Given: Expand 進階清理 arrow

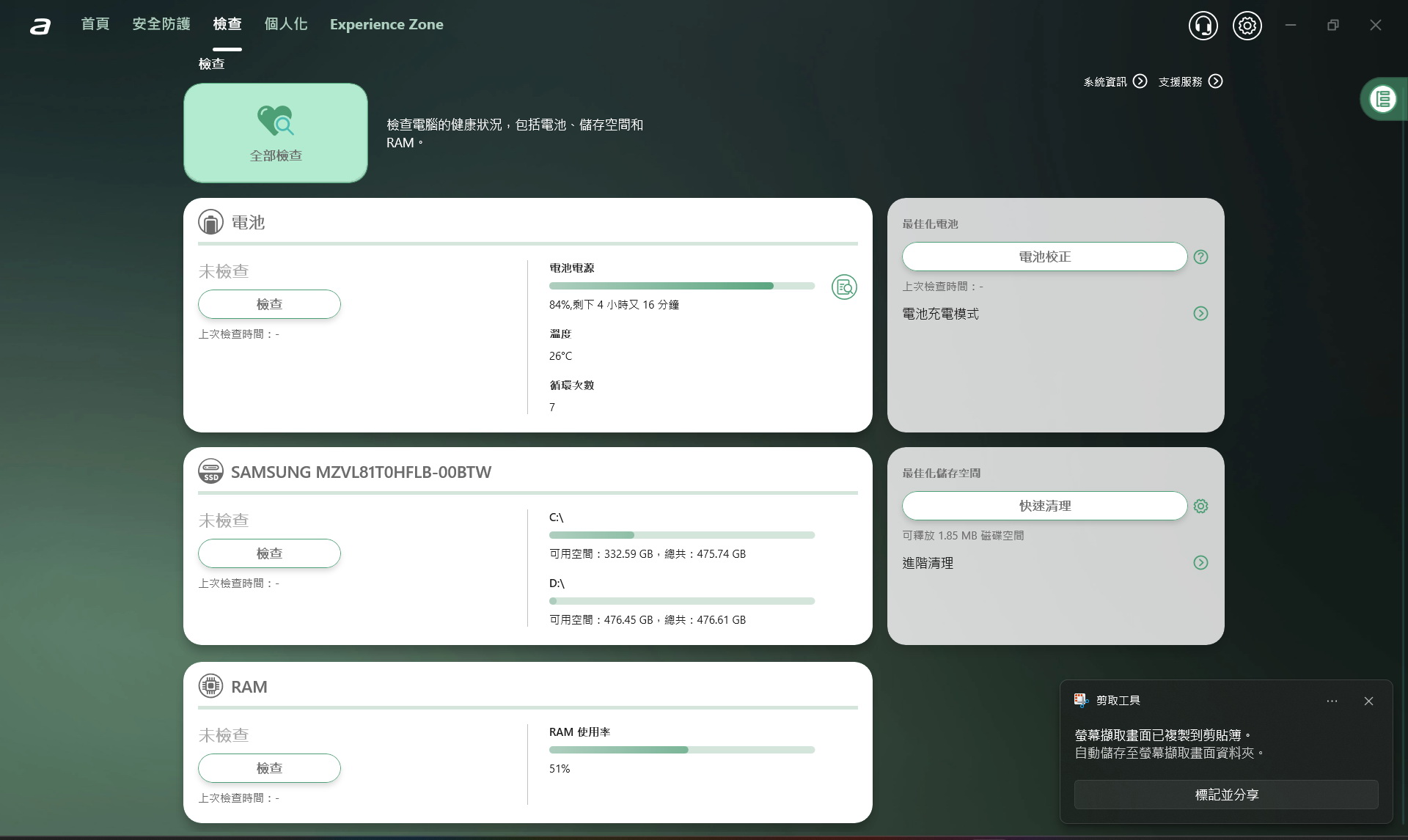Looking at the screenshot, I should click(x=1200, y=563).
